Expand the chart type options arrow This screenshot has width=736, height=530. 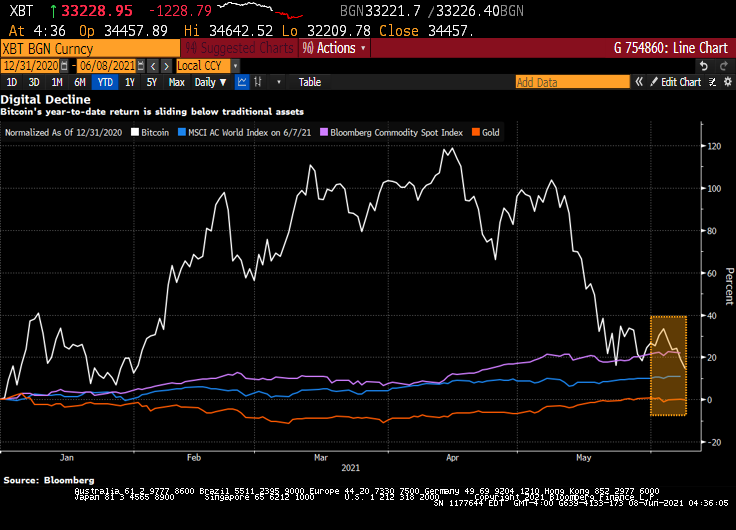279,82
